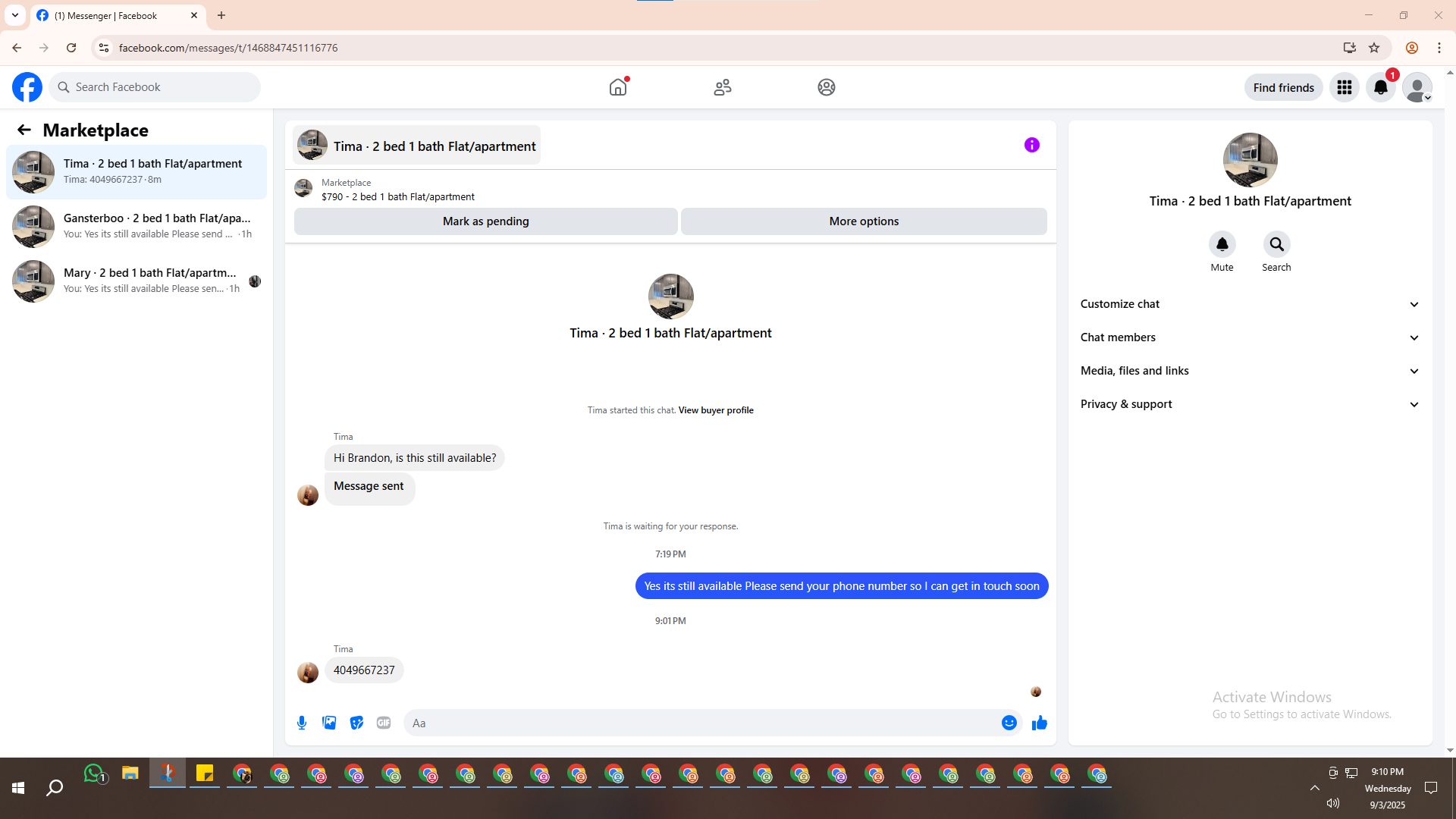The width and height of the screenshot is (1456, 819).
Task: Open Sticky Notes from the taskbar
Action: click(205, 773)
